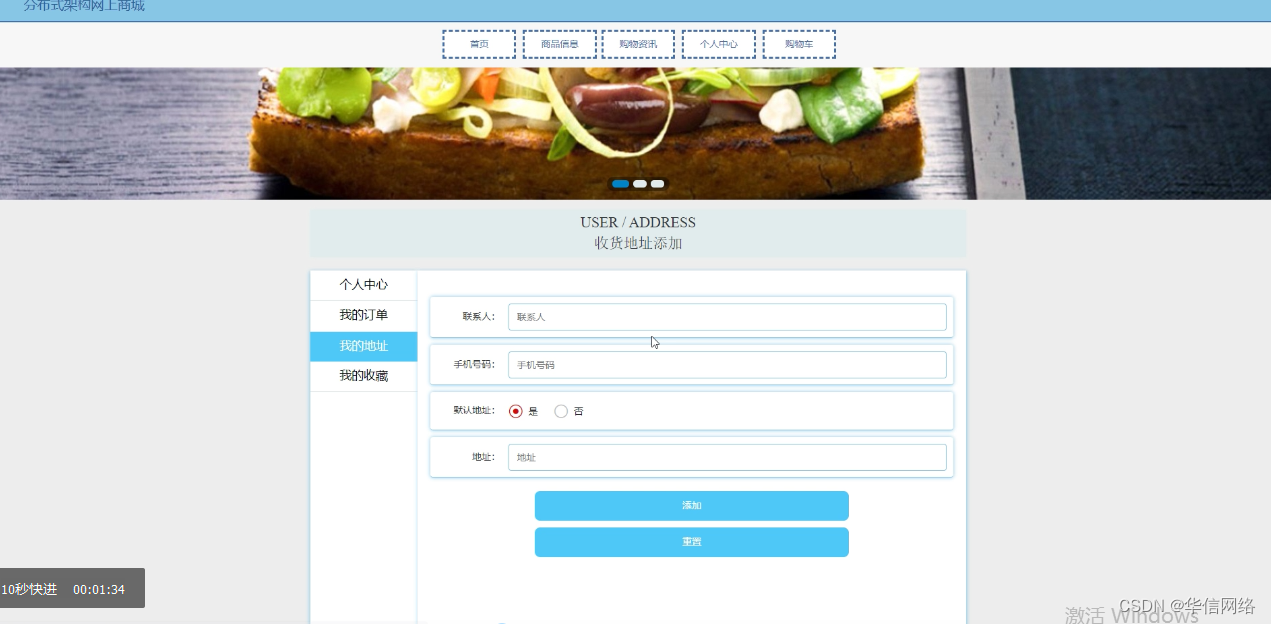Open 我的收藏 from the sidebar

coord(363,377)
